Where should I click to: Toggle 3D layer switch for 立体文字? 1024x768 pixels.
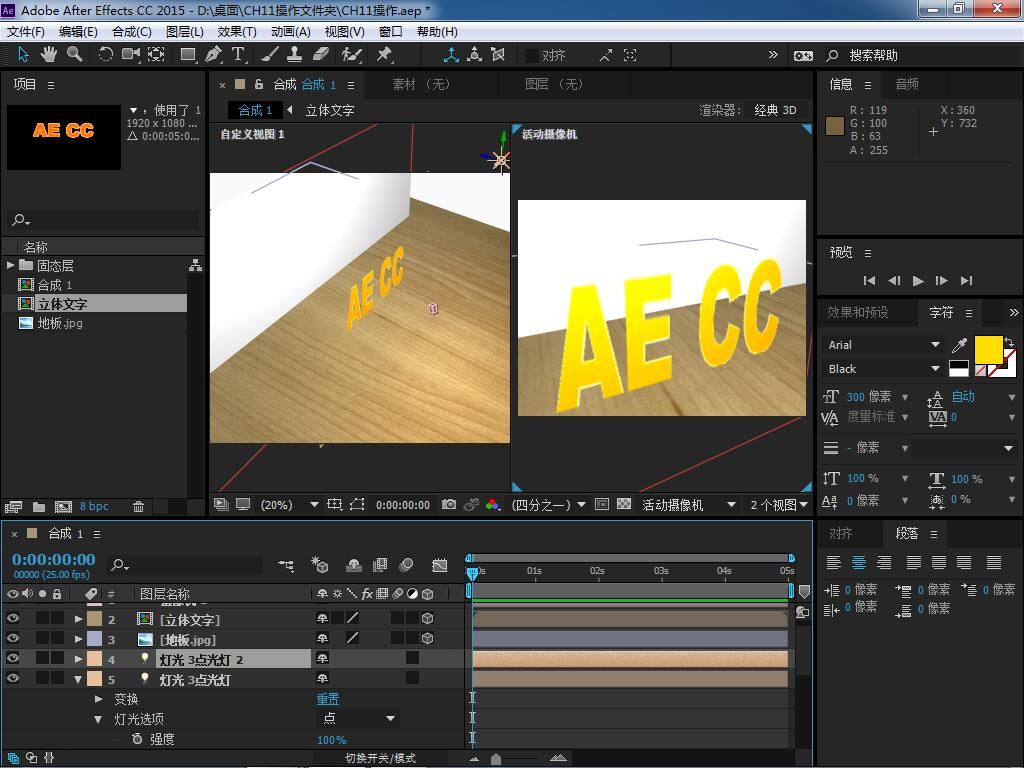pos(428,618)
